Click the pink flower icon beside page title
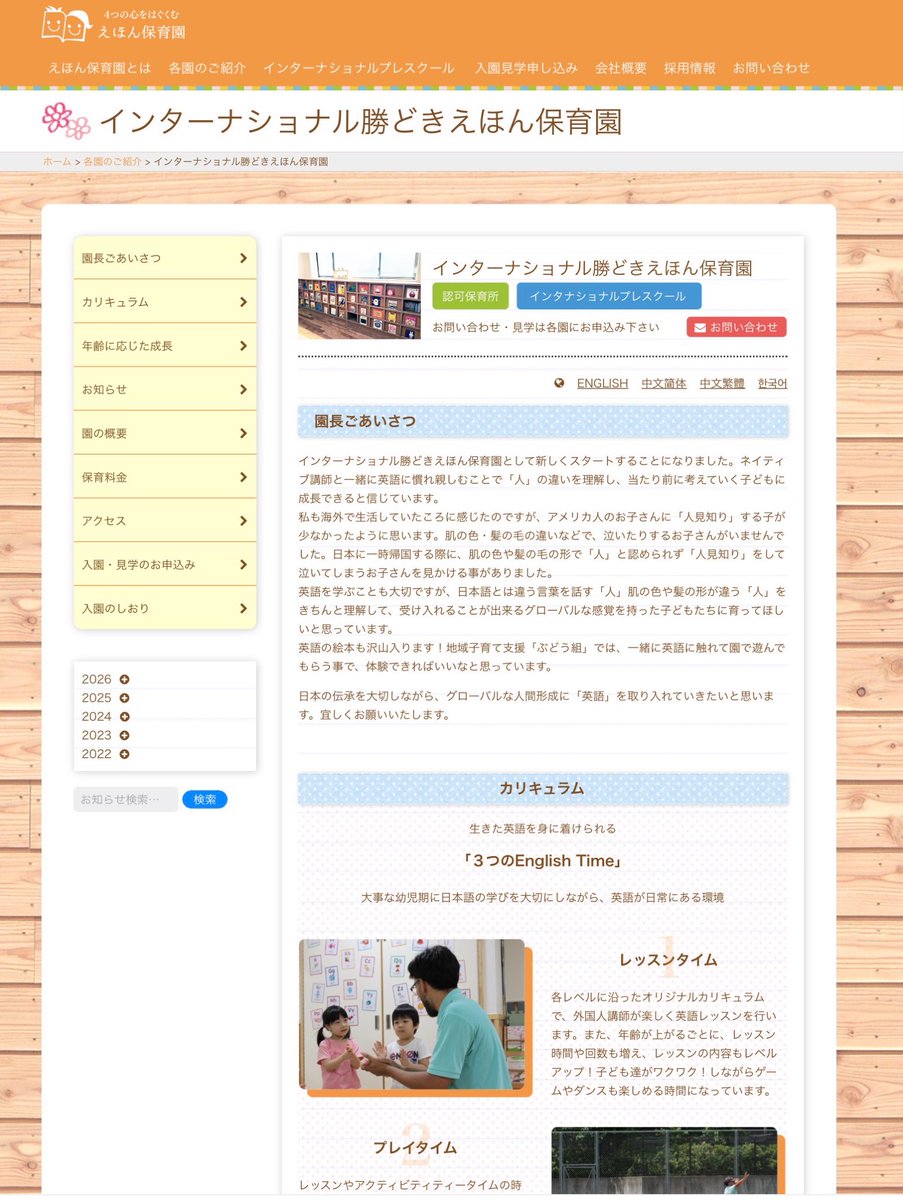Screen dimensions: 903x1200 pos(66,121)
